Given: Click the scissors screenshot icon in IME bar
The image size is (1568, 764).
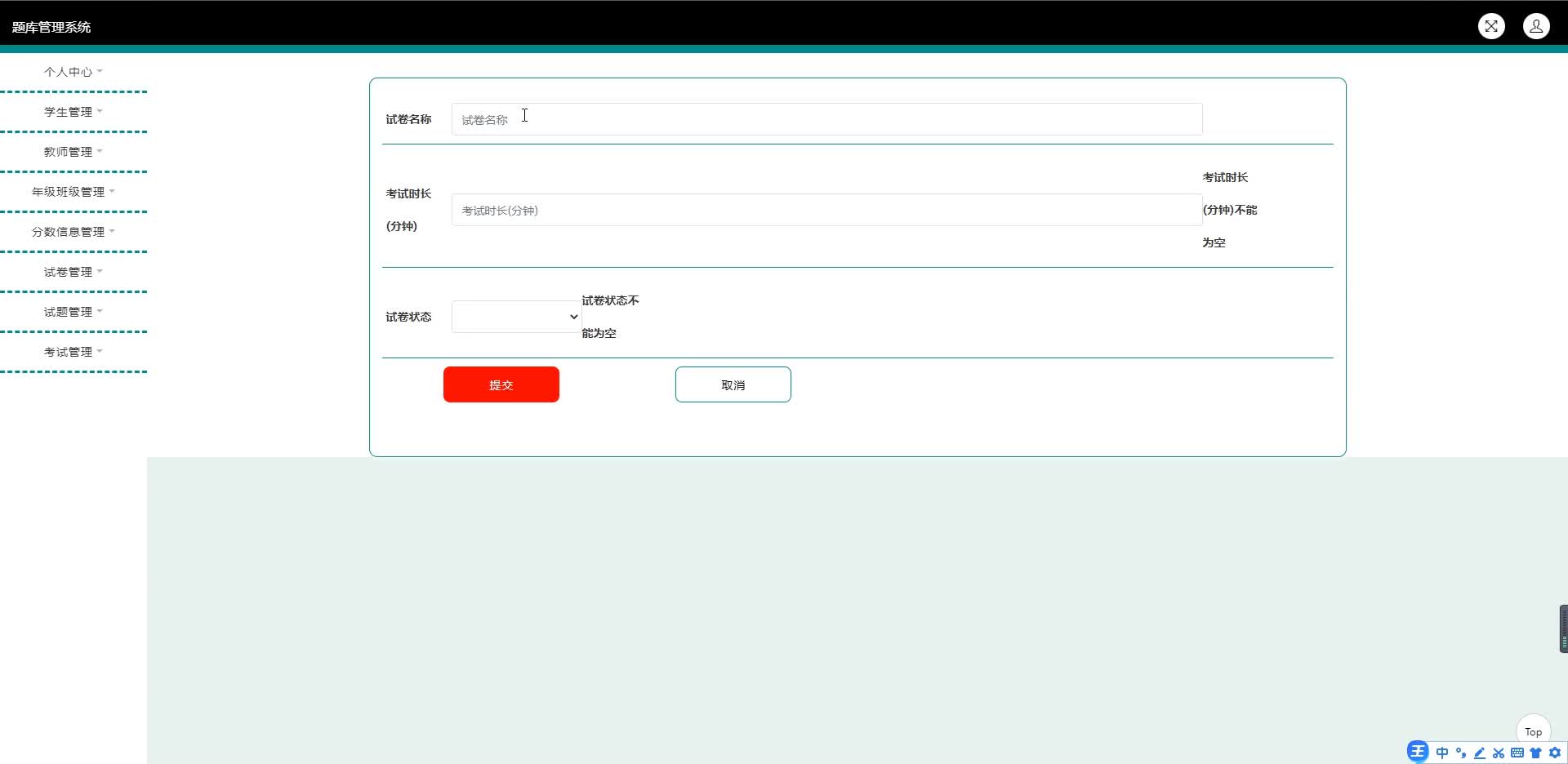Looking at the screenshot, I should point(1499,753).
